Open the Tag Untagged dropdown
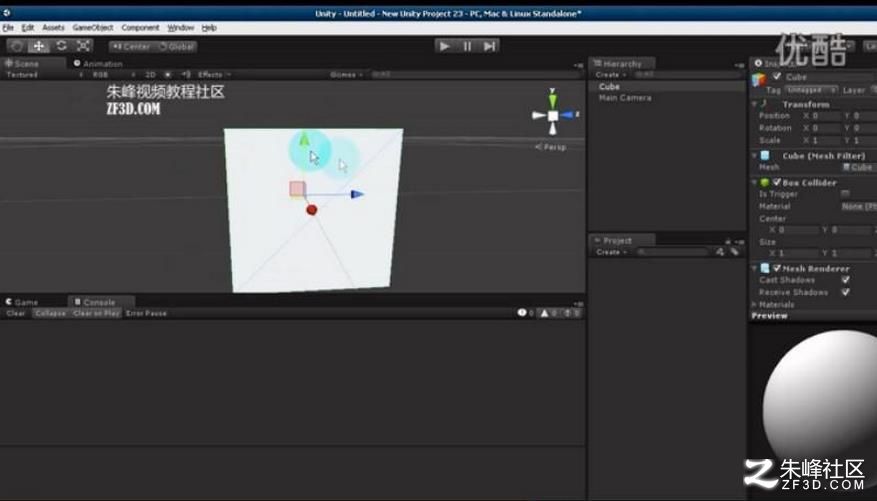Viewport: 877px width, 501px height. pos(811,89)
